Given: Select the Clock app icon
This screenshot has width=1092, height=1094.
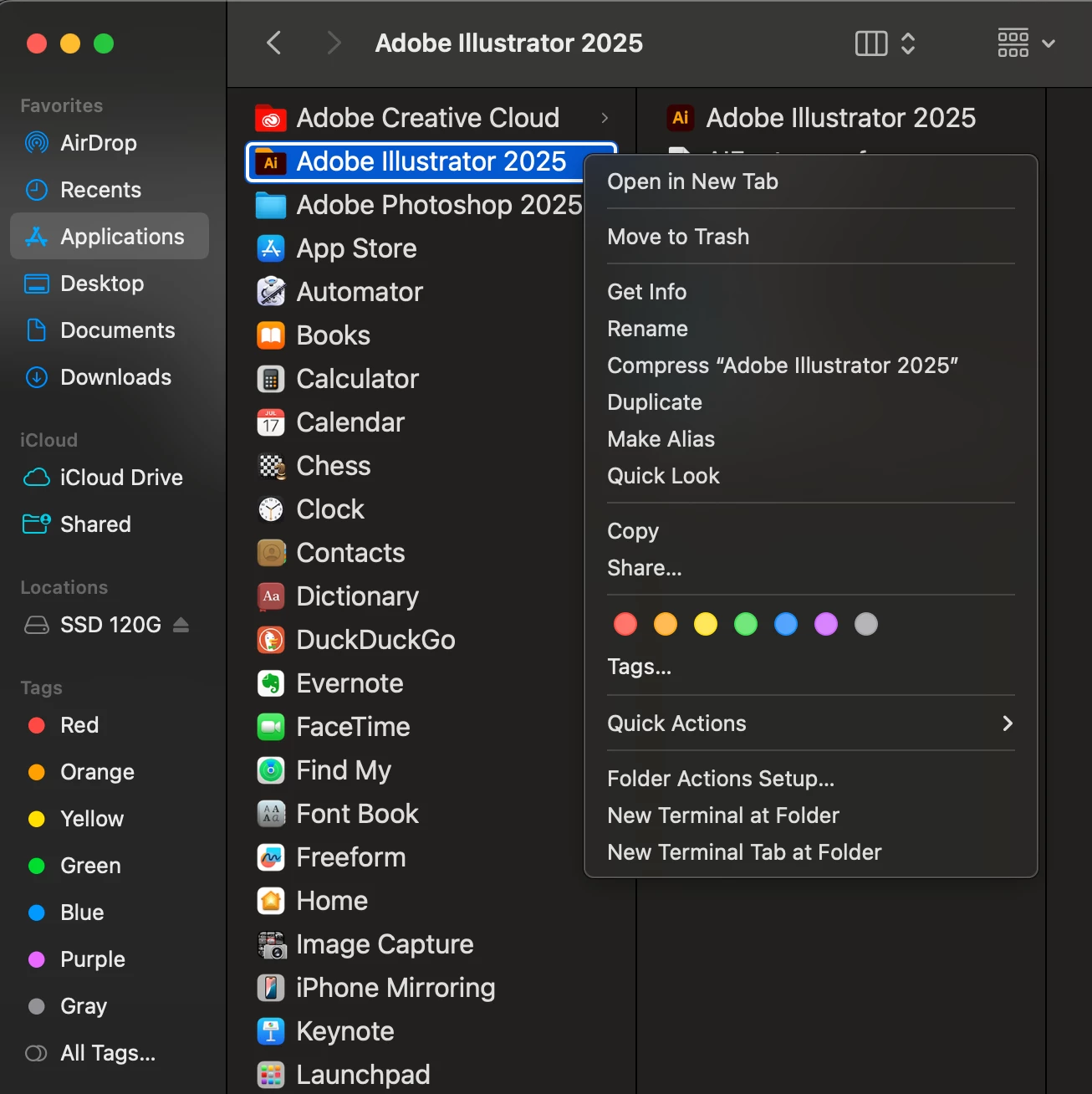Looking at the screenshot, I should tap(270, 509).
